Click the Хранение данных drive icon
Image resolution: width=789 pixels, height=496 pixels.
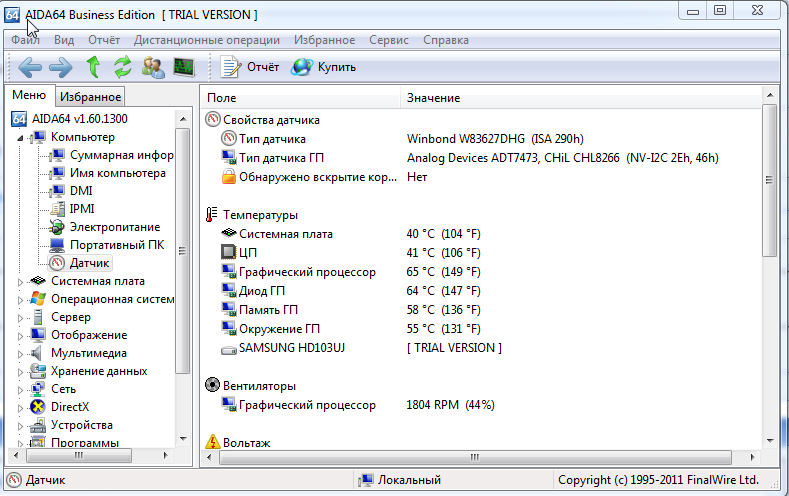click(x=38, y=371)
